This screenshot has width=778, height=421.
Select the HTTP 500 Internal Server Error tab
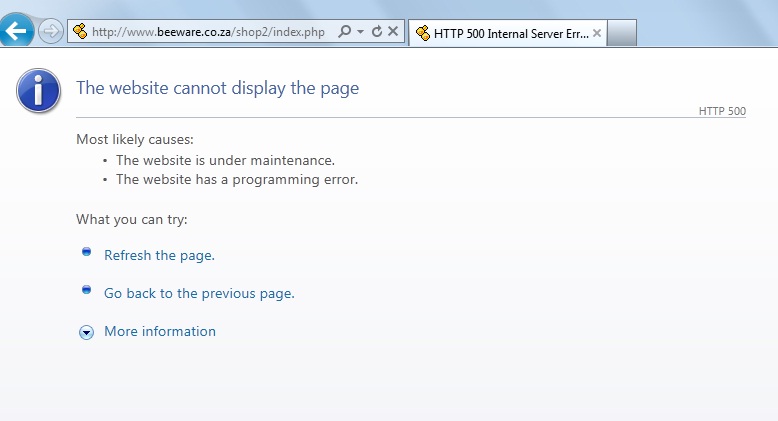(x=508, y=33)
